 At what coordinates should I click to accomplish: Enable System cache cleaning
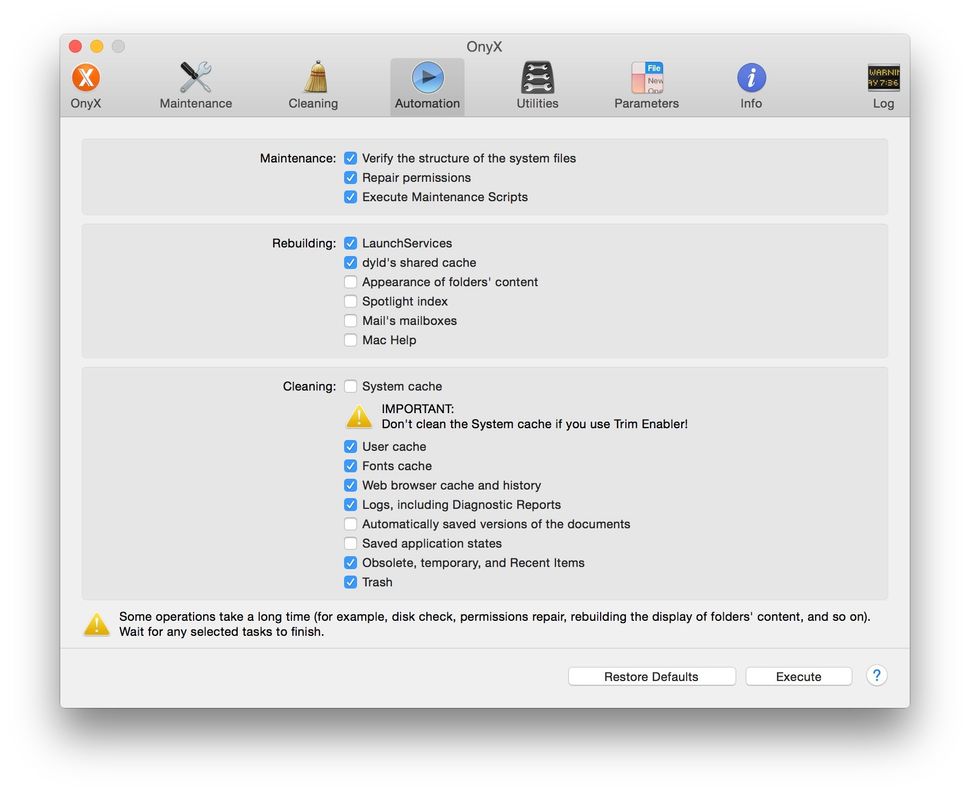(x=350, y=386)
